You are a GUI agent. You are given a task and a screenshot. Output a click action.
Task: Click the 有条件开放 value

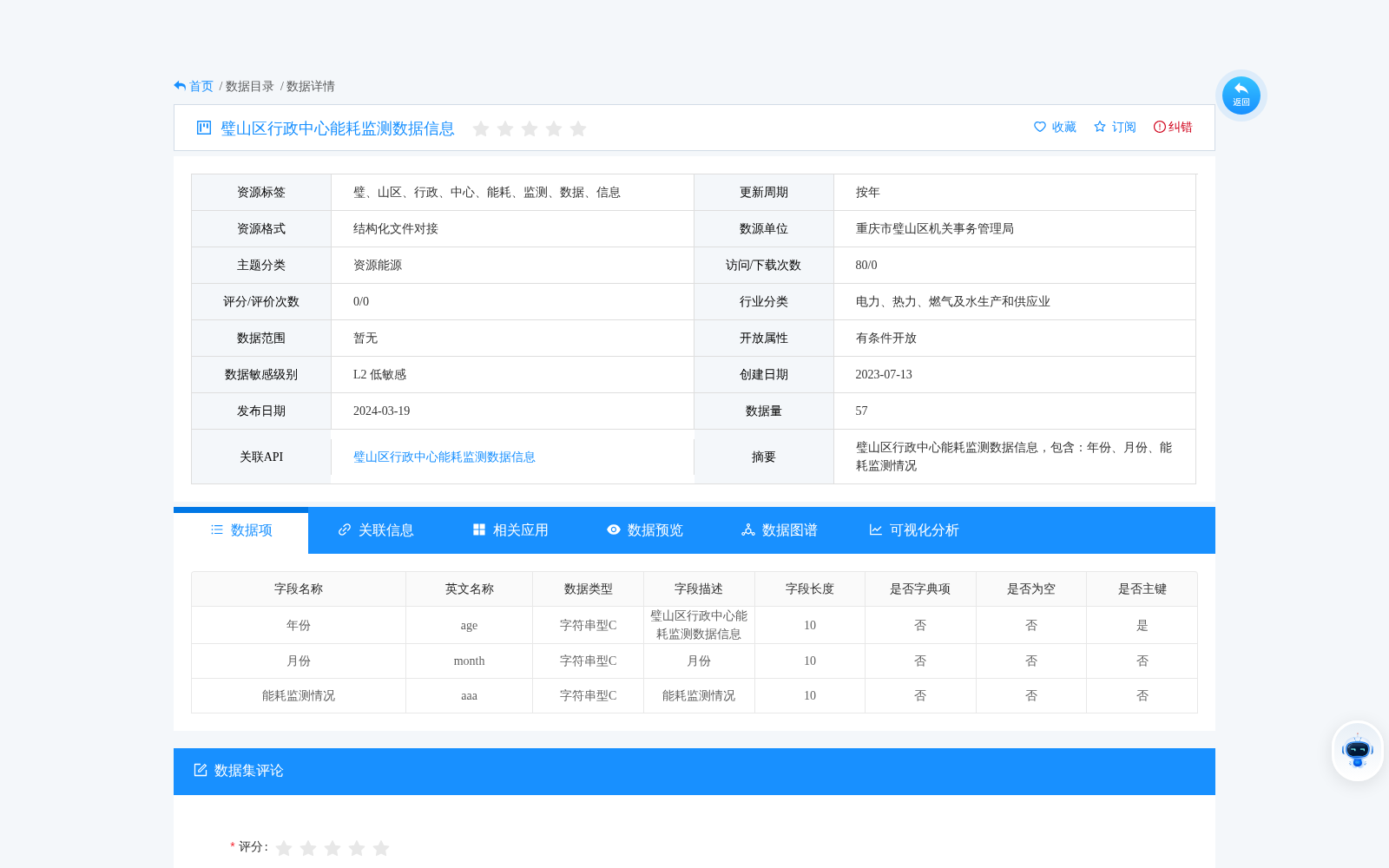pos(886,338)
